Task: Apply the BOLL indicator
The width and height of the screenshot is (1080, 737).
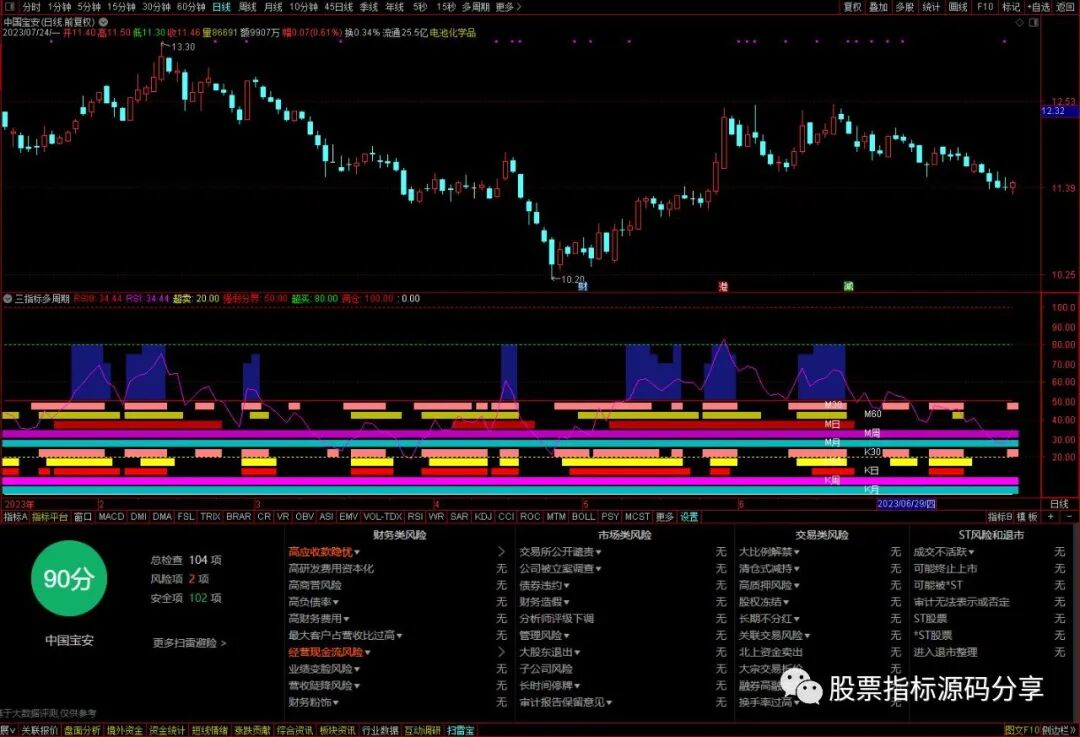Action: (583, 517)
